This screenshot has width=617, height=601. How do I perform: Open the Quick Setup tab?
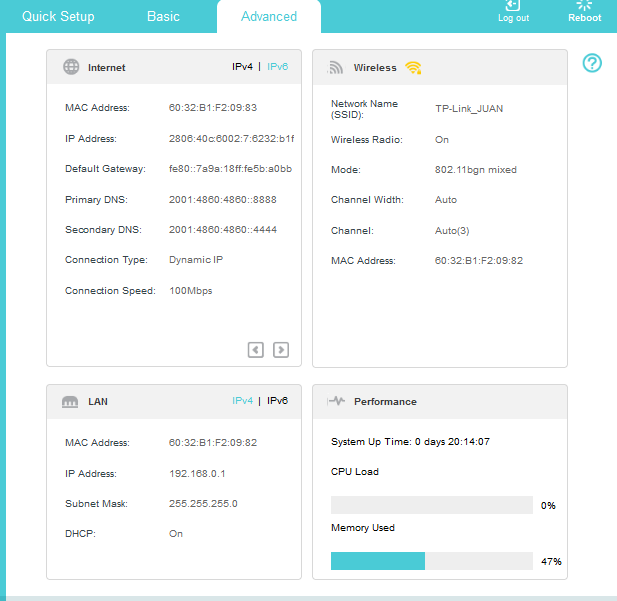[58, 16]
